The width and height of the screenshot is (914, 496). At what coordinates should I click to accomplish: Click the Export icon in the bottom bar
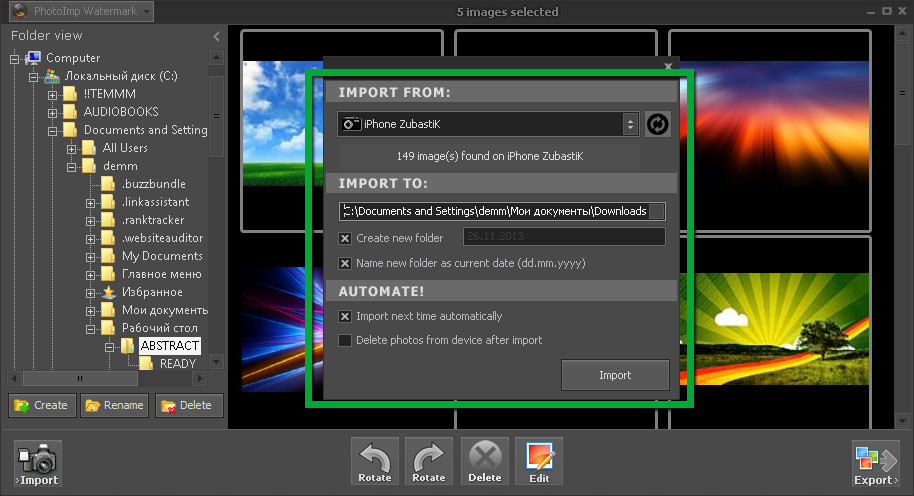876,464
